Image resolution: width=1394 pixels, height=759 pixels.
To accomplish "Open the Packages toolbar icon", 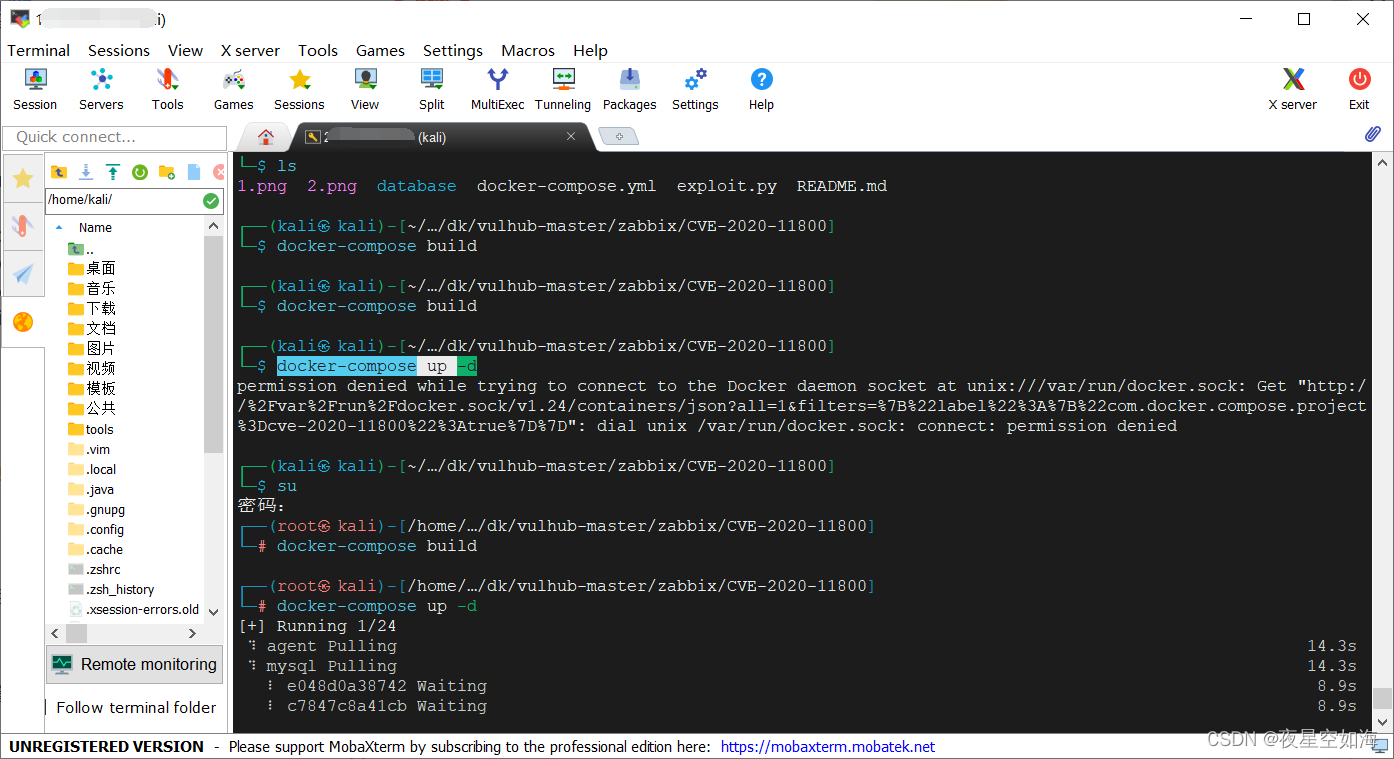I will click(629, 88).
